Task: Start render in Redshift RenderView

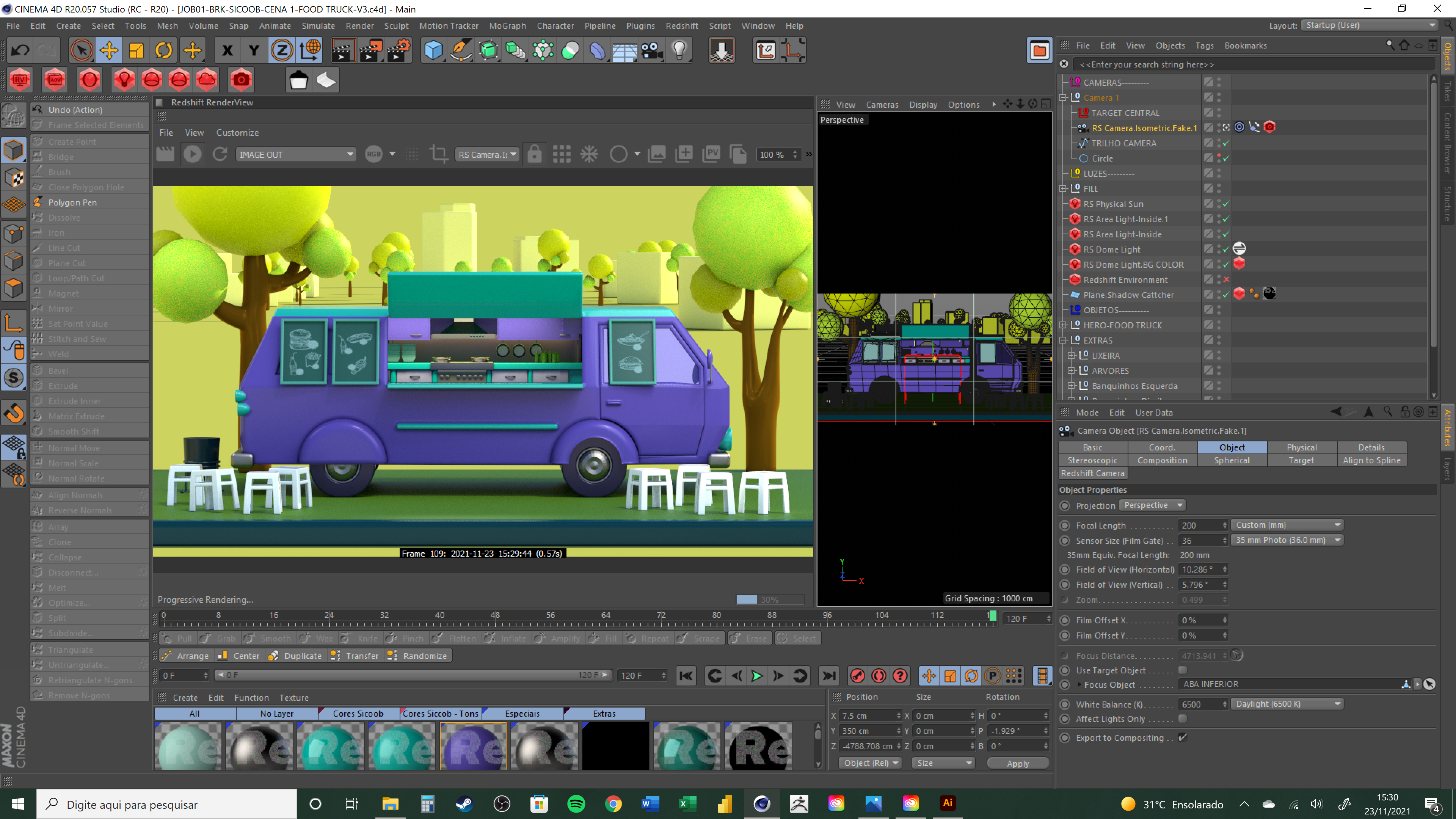Action: (x=192, y=154)
